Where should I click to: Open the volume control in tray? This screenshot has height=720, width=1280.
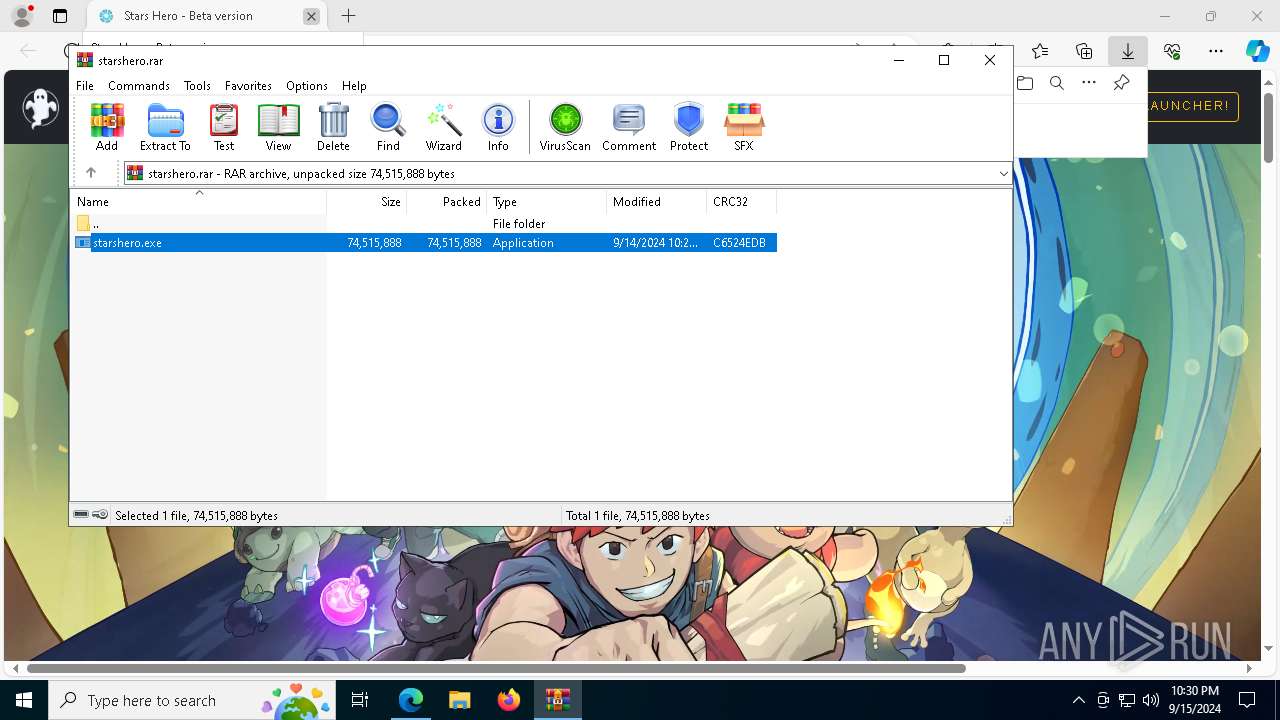pos(1151,700)
